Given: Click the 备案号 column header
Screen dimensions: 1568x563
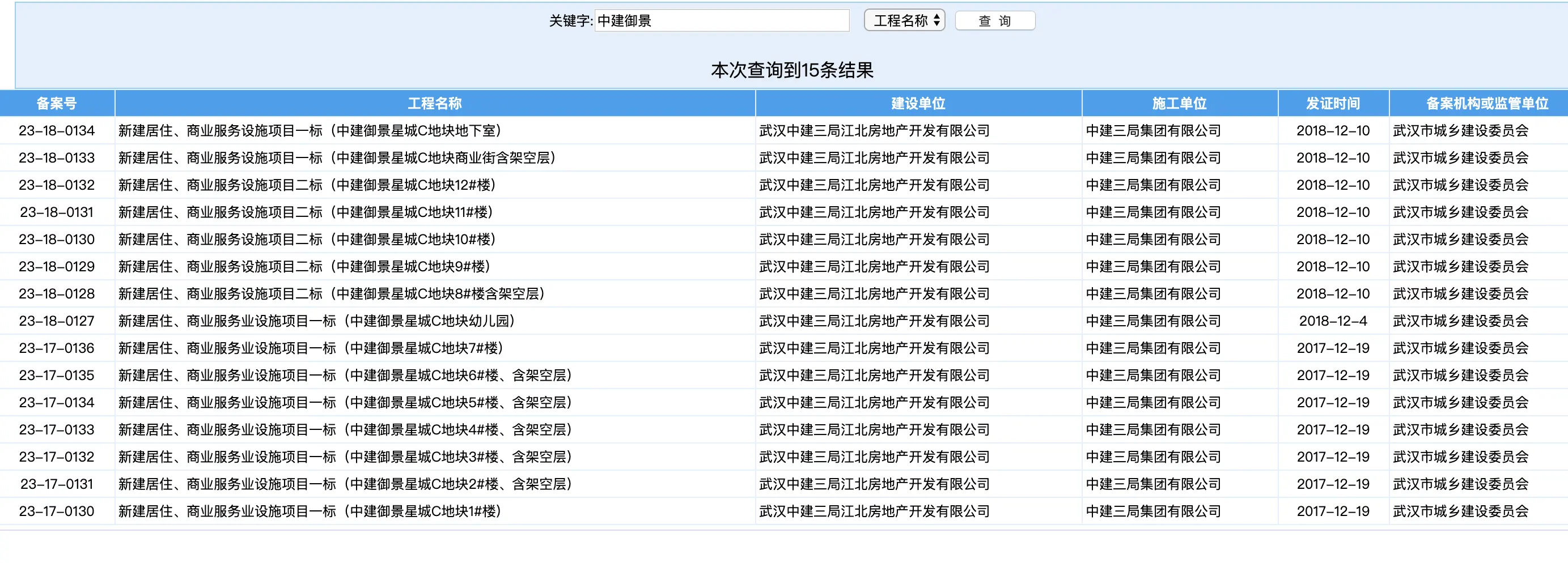Looking at the screenshot, I should pyautogui.click(x=57, y=103).
